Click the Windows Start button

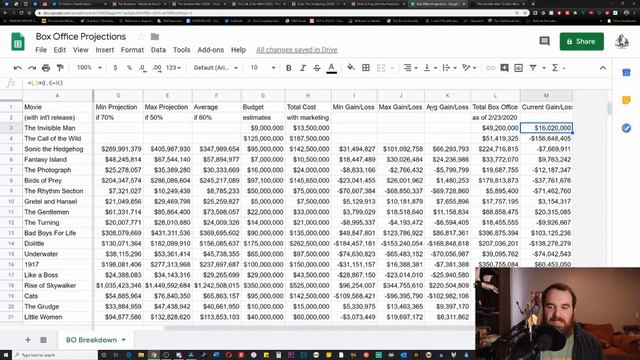pos(6,355)
